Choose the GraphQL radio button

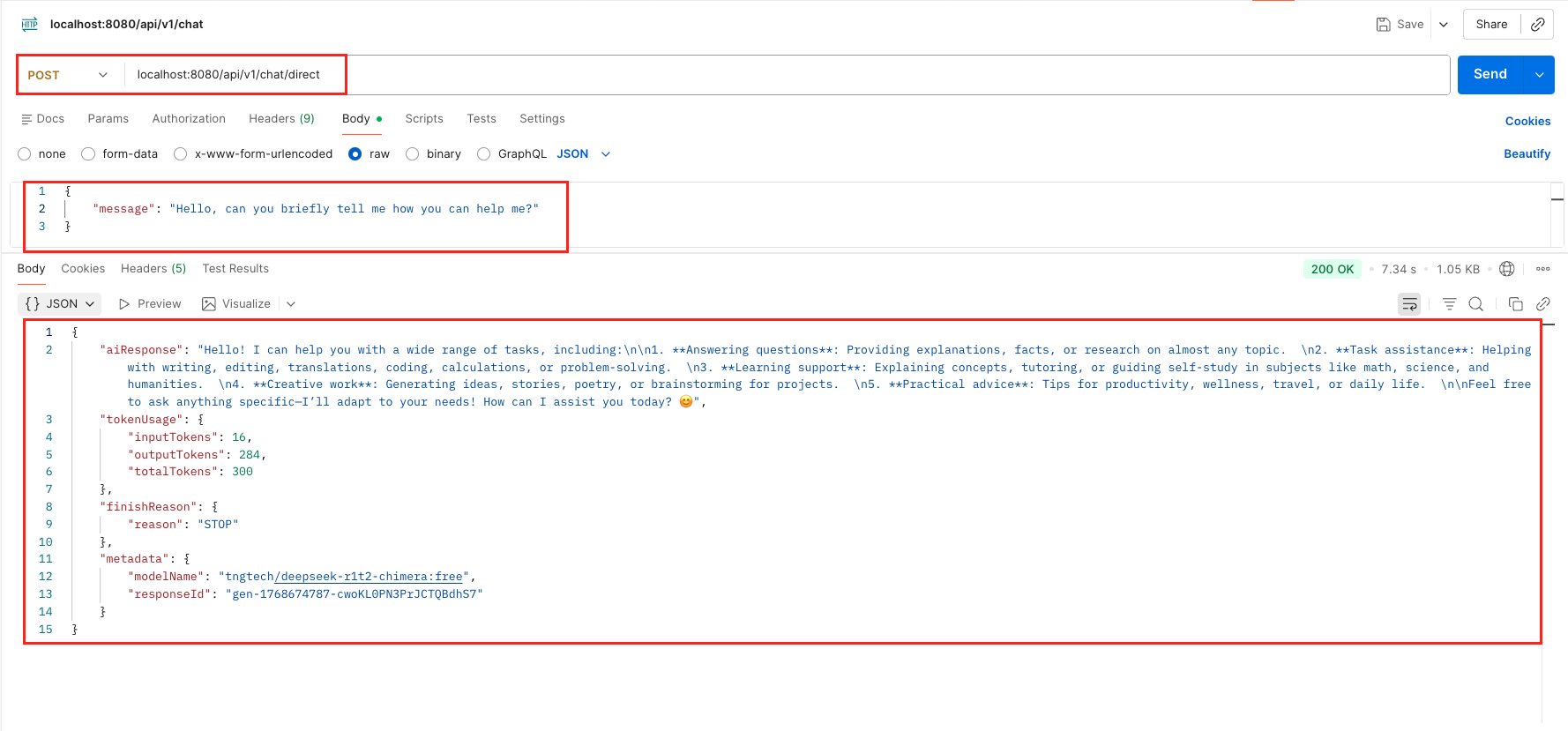pyautogui.click(x=483, y=154)
